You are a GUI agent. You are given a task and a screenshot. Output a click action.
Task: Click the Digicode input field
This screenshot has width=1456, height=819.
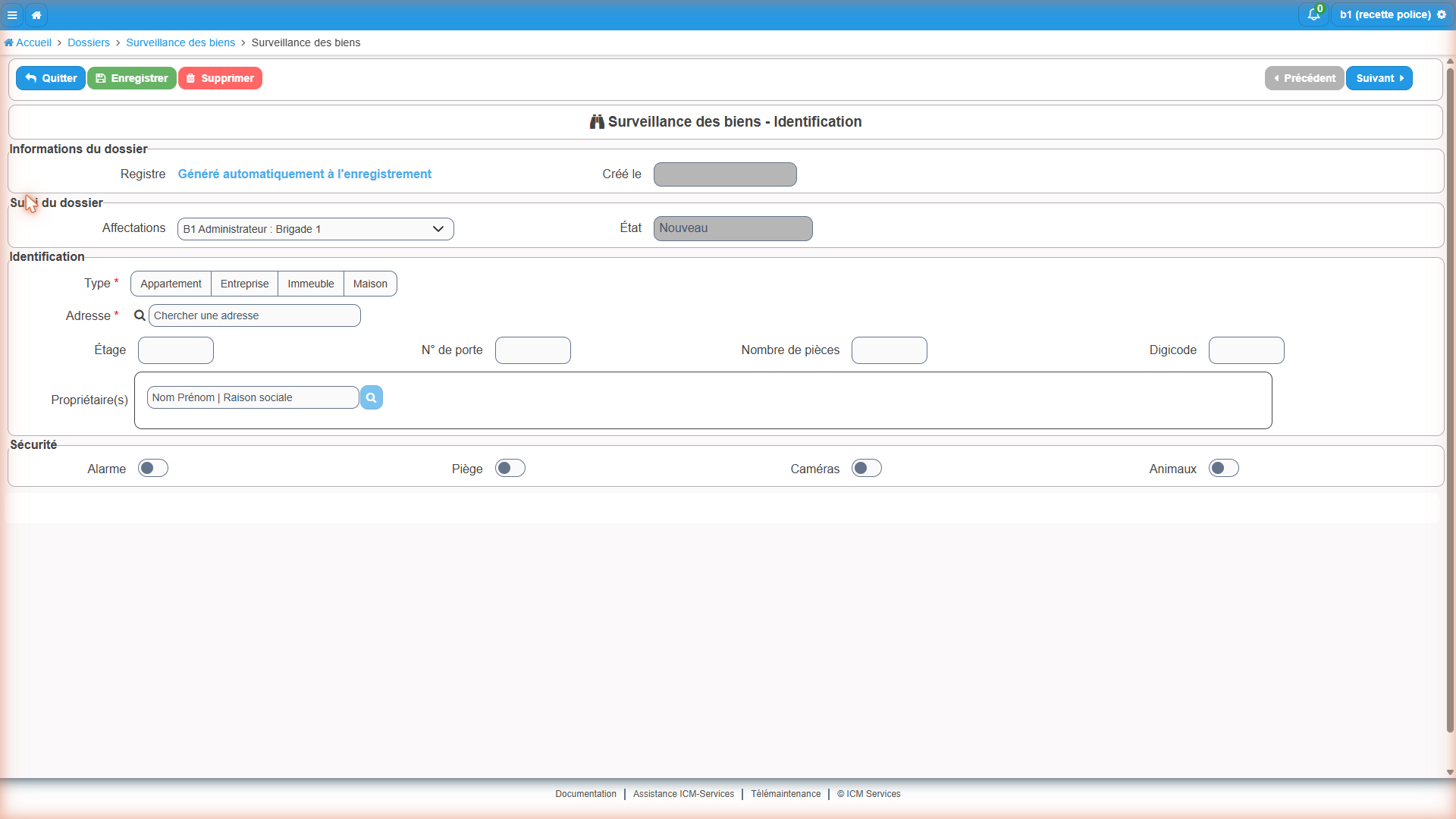click(x=1246, y=350)
